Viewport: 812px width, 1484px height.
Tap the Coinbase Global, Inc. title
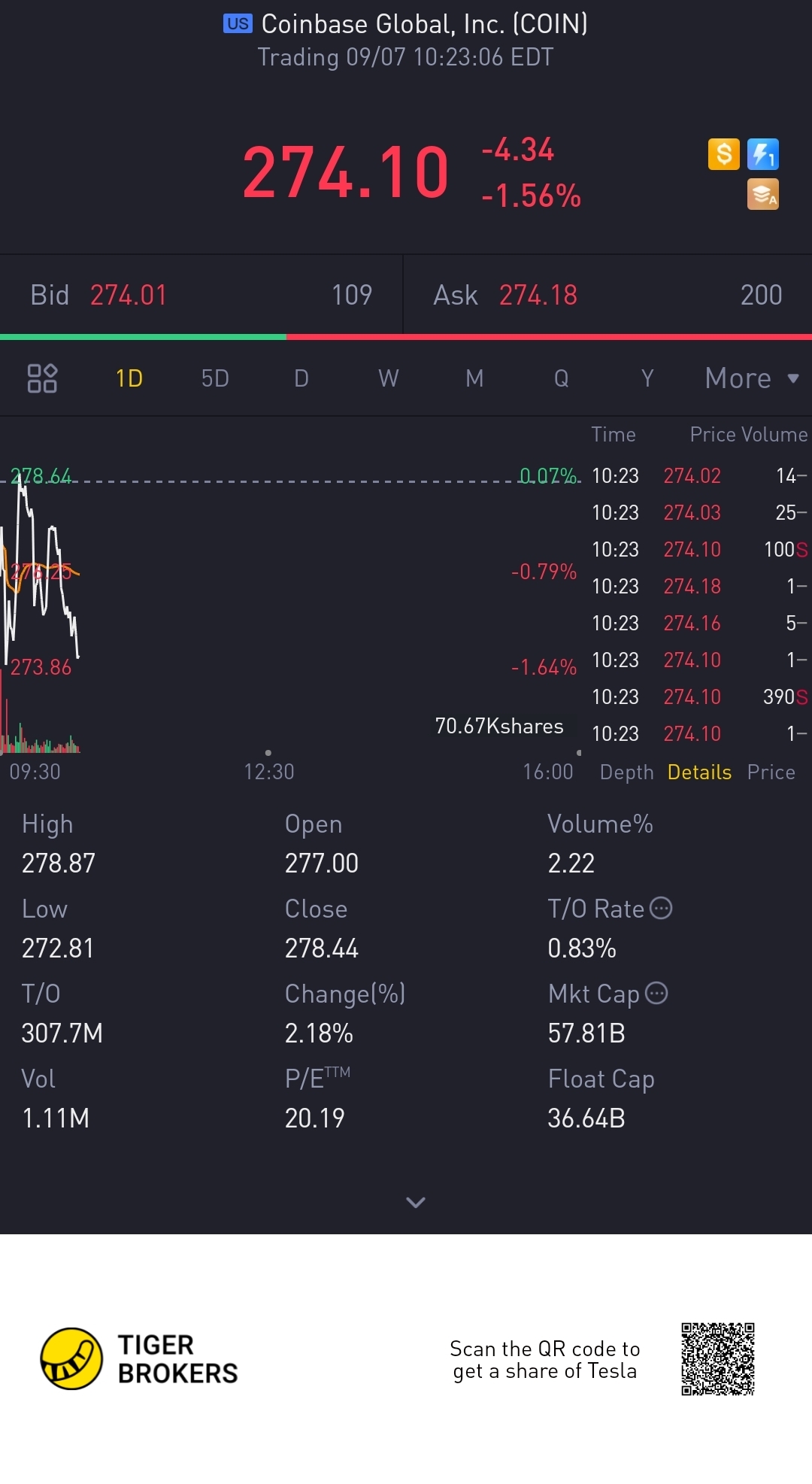(x=424, y=24)
